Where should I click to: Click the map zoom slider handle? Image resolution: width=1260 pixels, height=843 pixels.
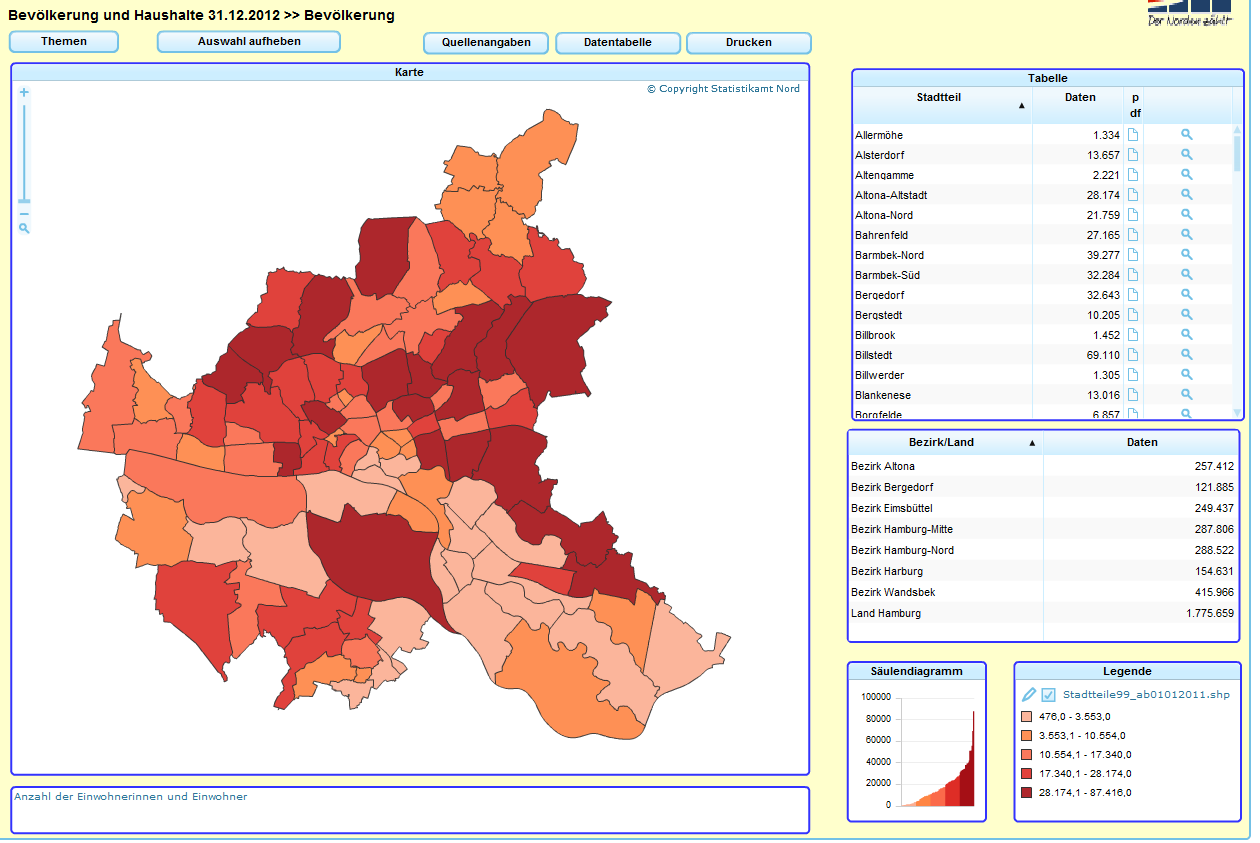[24, 201]
